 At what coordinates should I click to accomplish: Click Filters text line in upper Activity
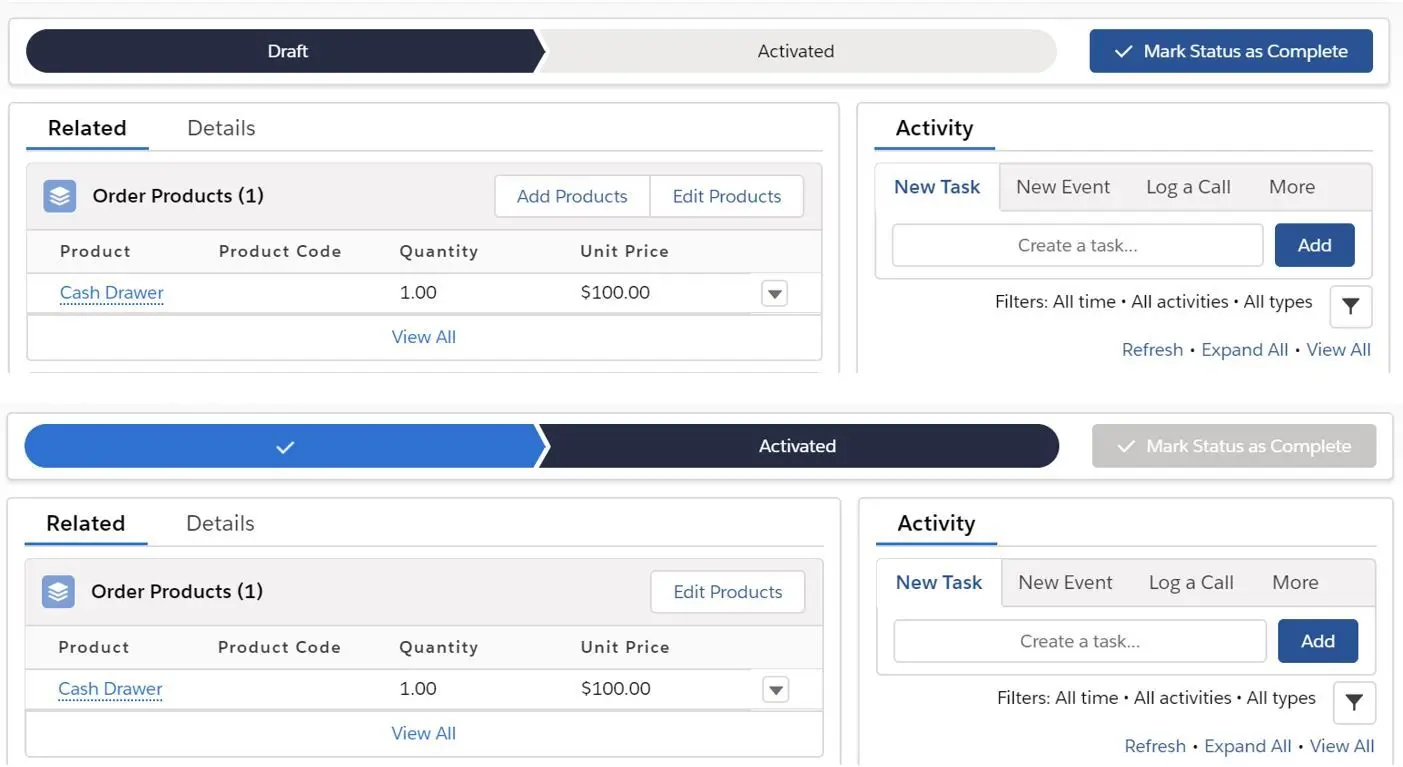pos(1153,302)
